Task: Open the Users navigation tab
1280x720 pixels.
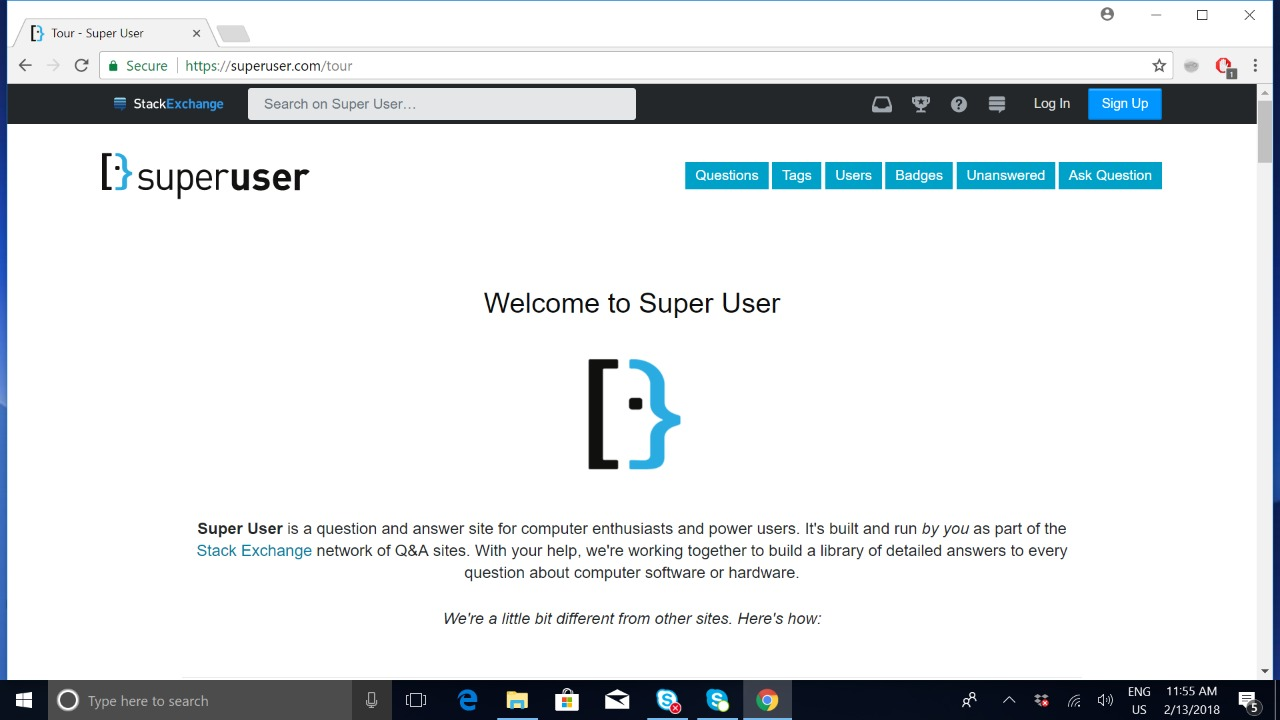Action: click(853, 175)
